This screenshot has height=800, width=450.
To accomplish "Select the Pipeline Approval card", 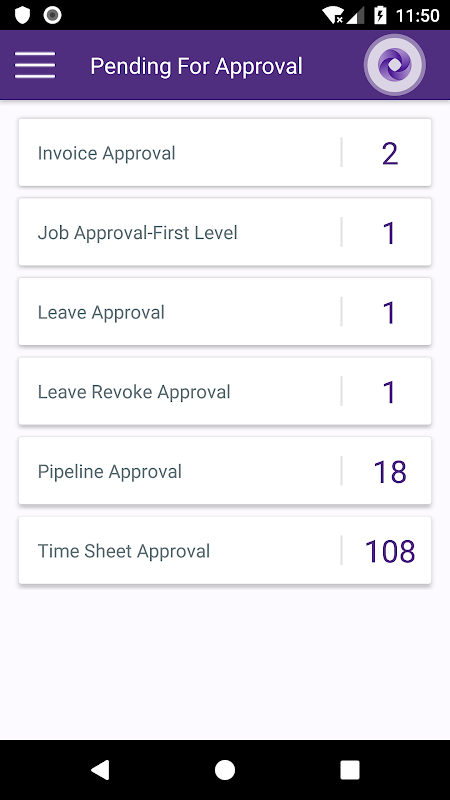I will 225,471.
